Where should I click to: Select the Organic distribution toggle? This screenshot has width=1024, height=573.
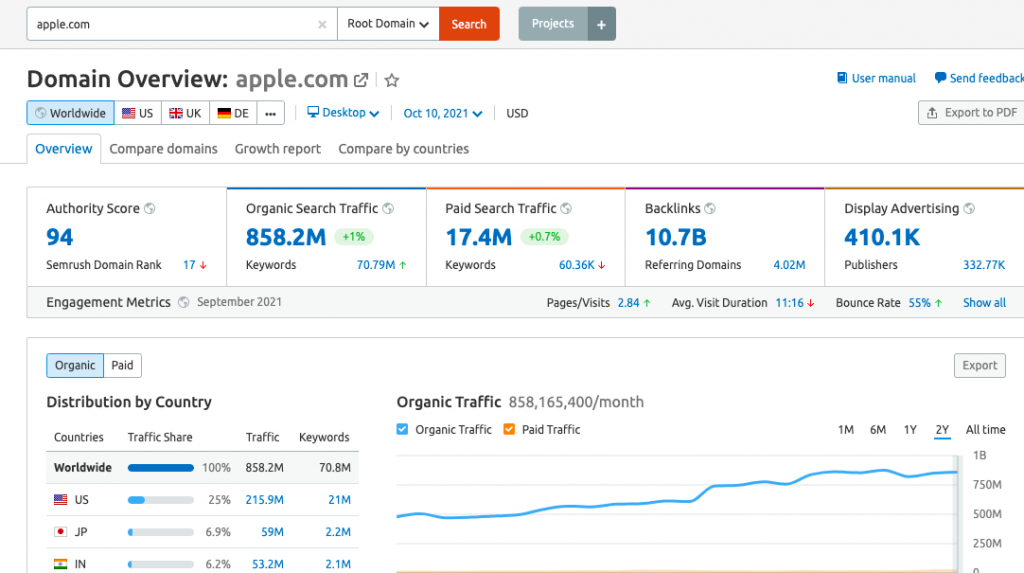pos(75,365)
